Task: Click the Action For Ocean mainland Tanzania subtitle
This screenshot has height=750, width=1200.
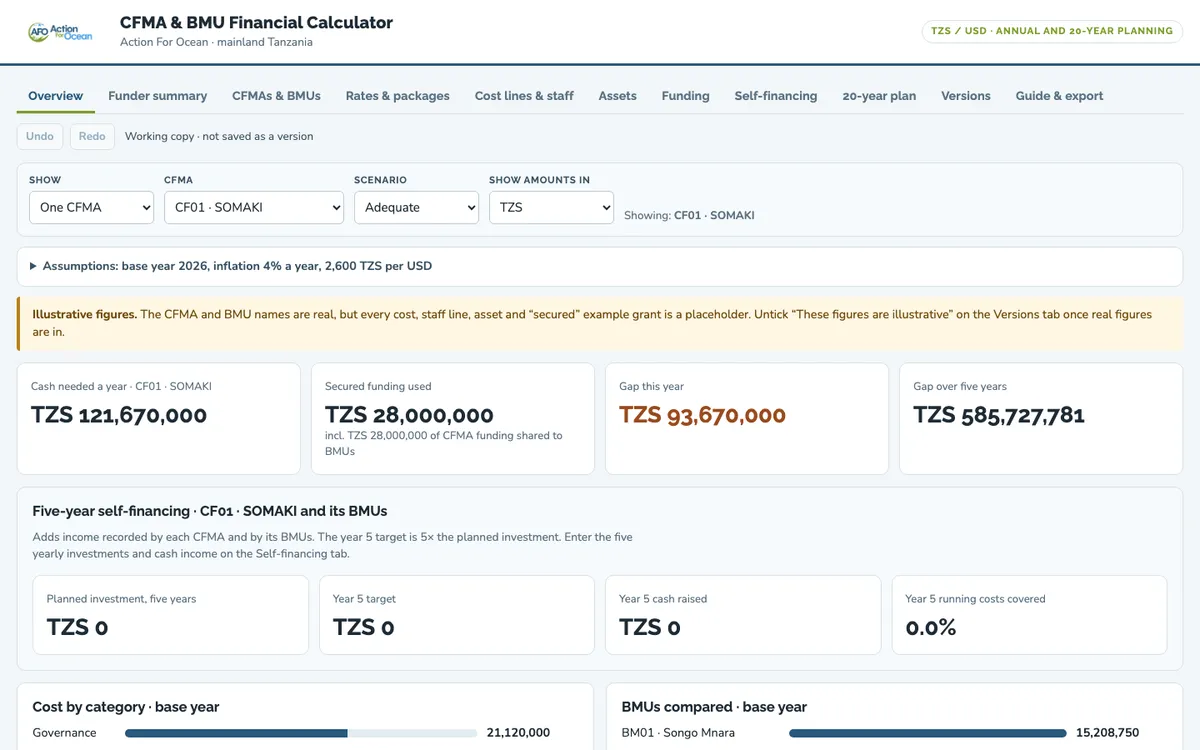Action: 216,42
